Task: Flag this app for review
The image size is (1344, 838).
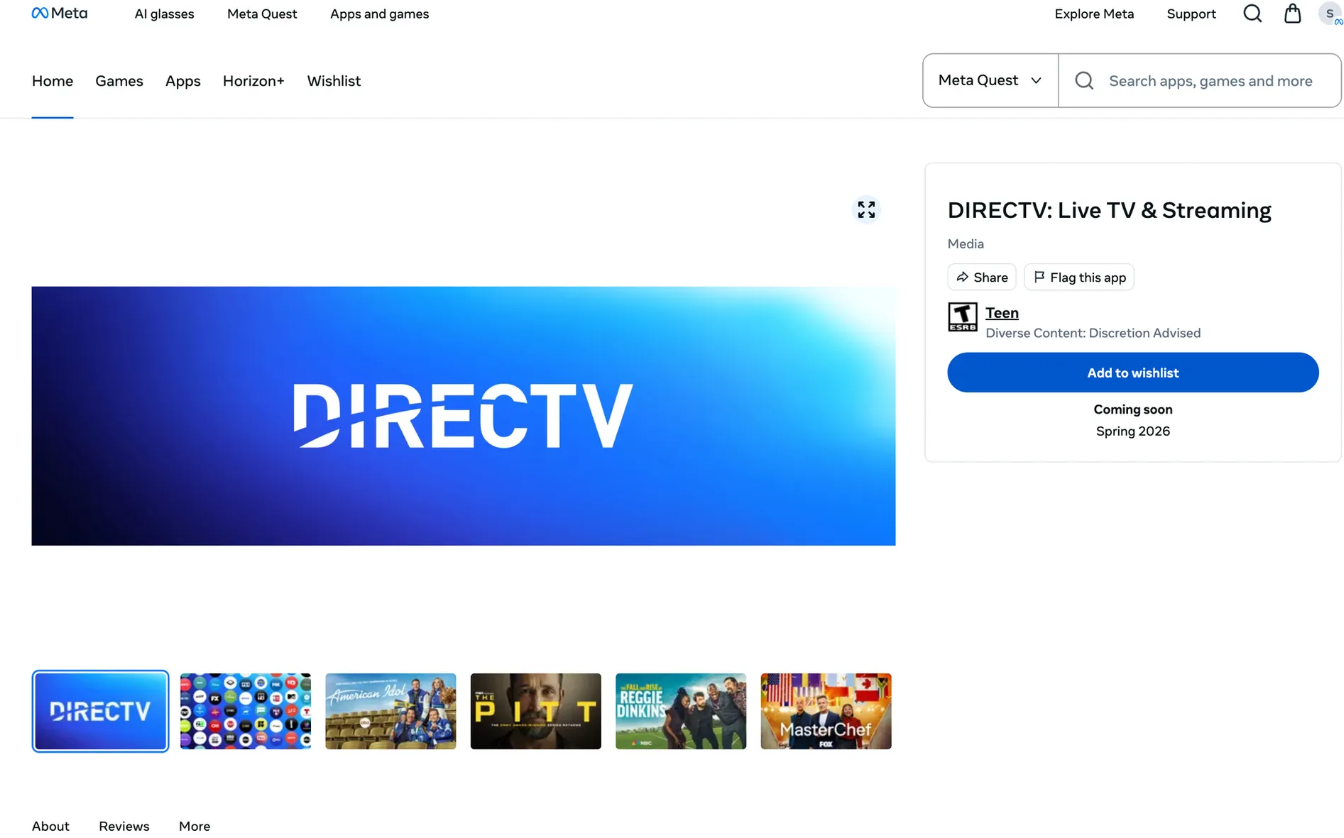Action: pos(1079,277)
